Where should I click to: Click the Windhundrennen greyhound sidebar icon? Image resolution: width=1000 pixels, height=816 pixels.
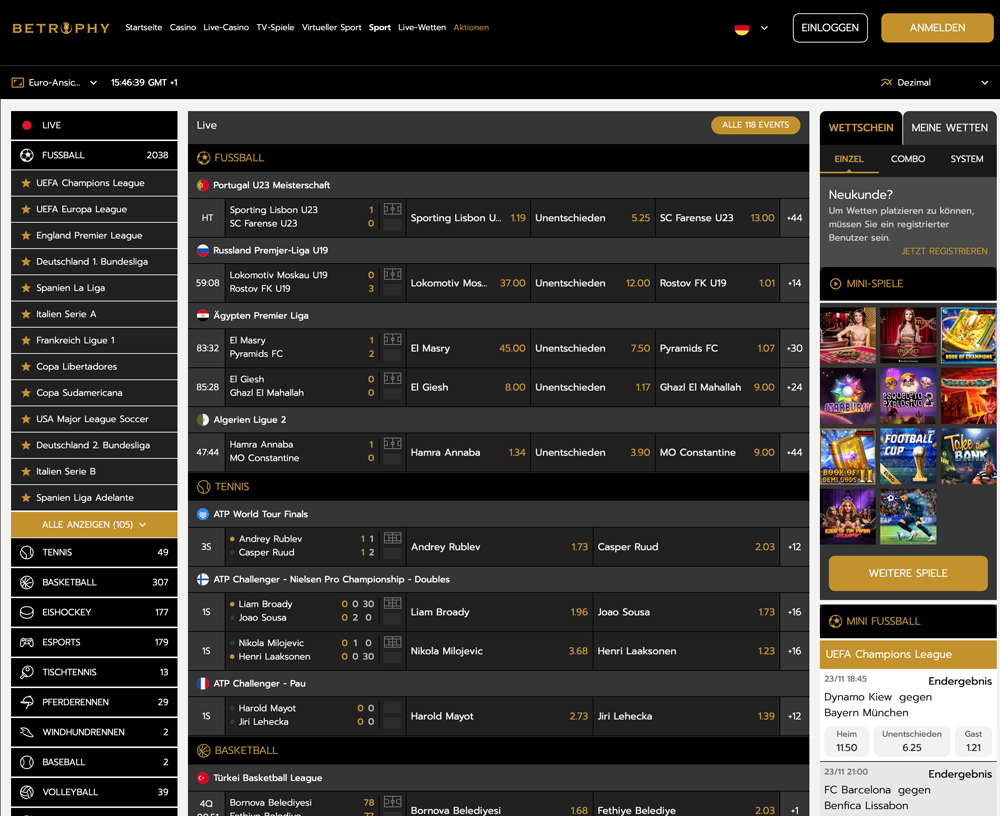coord(27,732)
